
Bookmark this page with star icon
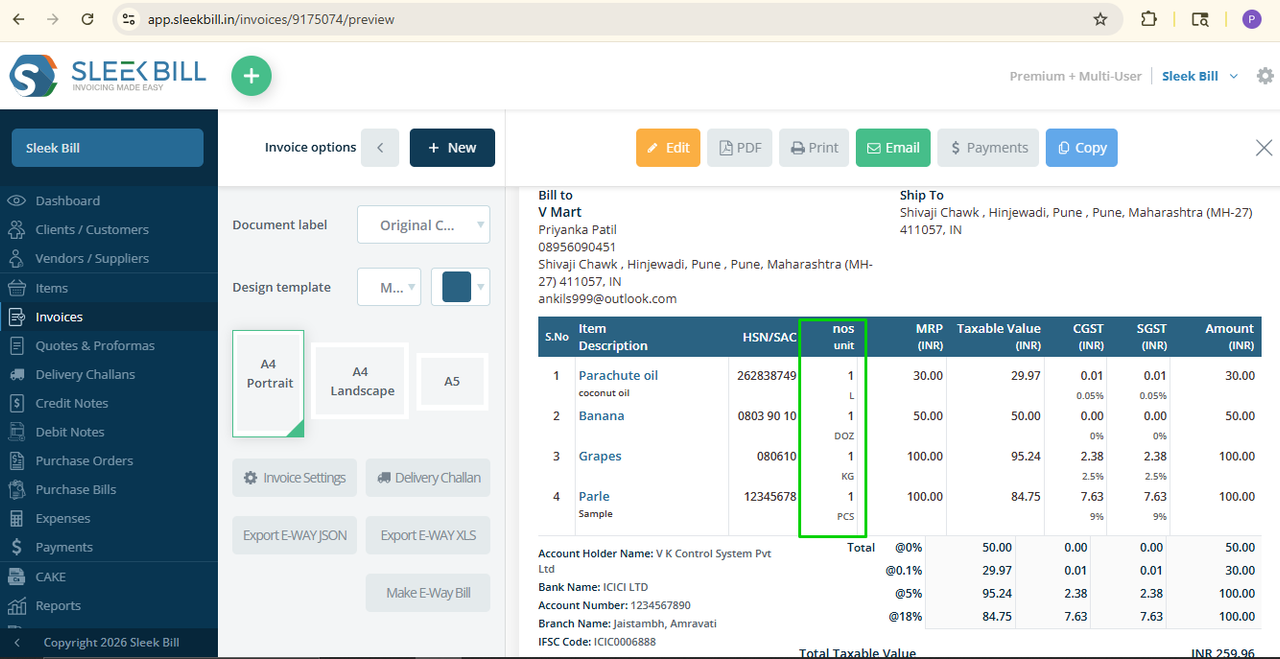coord(1100,19)
